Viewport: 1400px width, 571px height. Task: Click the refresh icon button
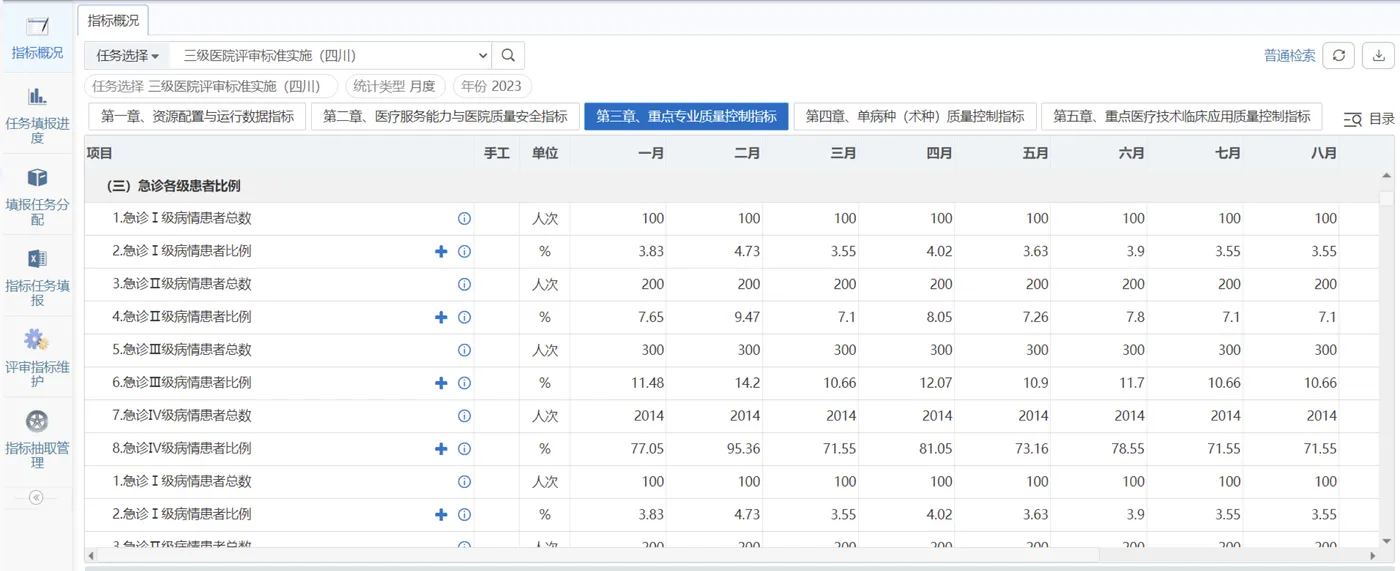tap(1338, 55)
